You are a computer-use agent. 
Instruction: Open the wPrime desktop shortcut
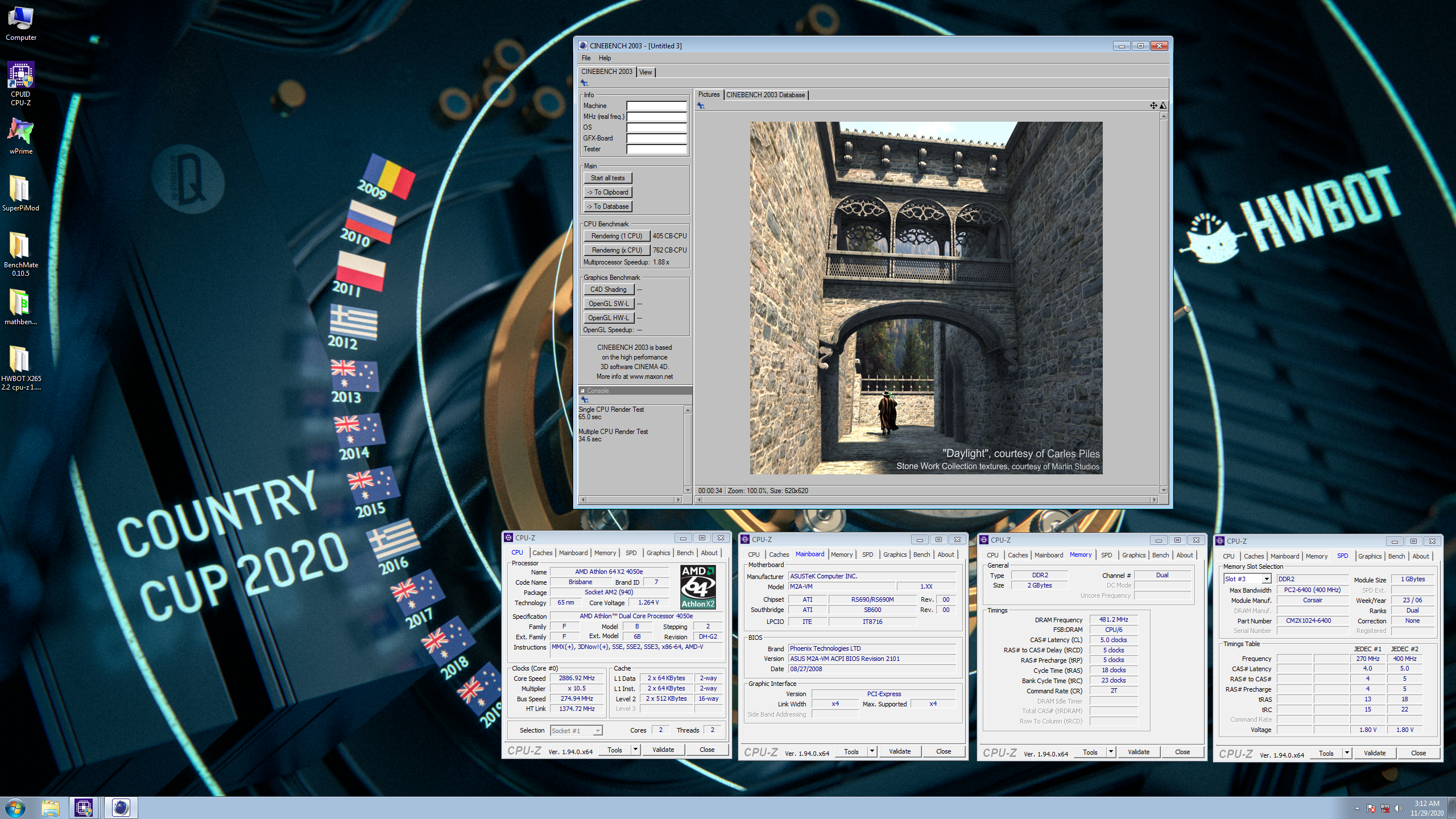coord(21,136)
